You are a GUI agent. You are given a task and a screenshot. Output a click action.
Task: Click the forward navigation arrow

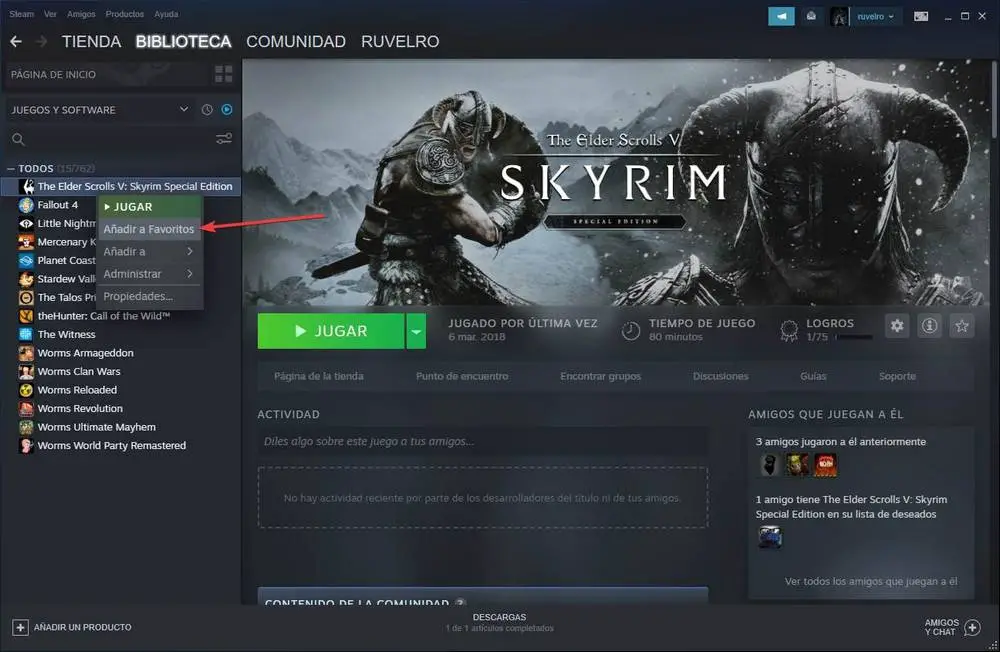tap(41, 41)
